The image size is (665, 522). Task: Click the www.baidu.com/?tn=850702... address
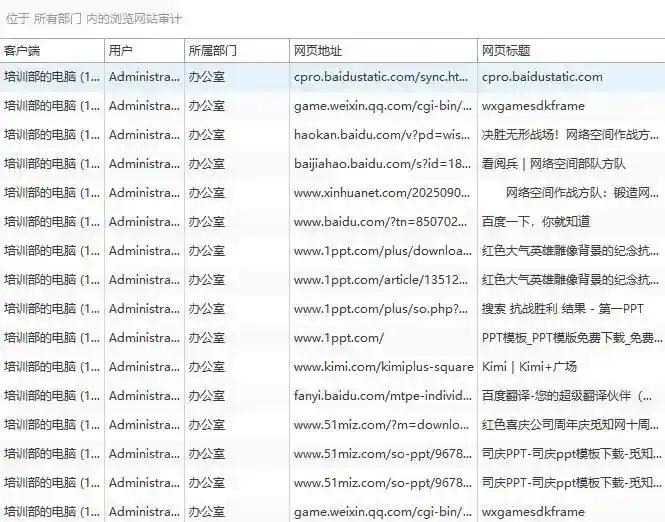click(x=380, y=222)
